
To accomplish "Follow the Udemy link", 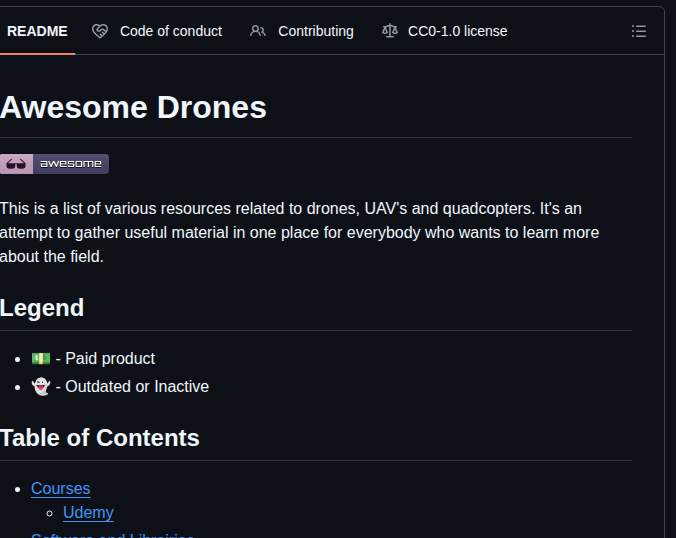I will 88,513.
